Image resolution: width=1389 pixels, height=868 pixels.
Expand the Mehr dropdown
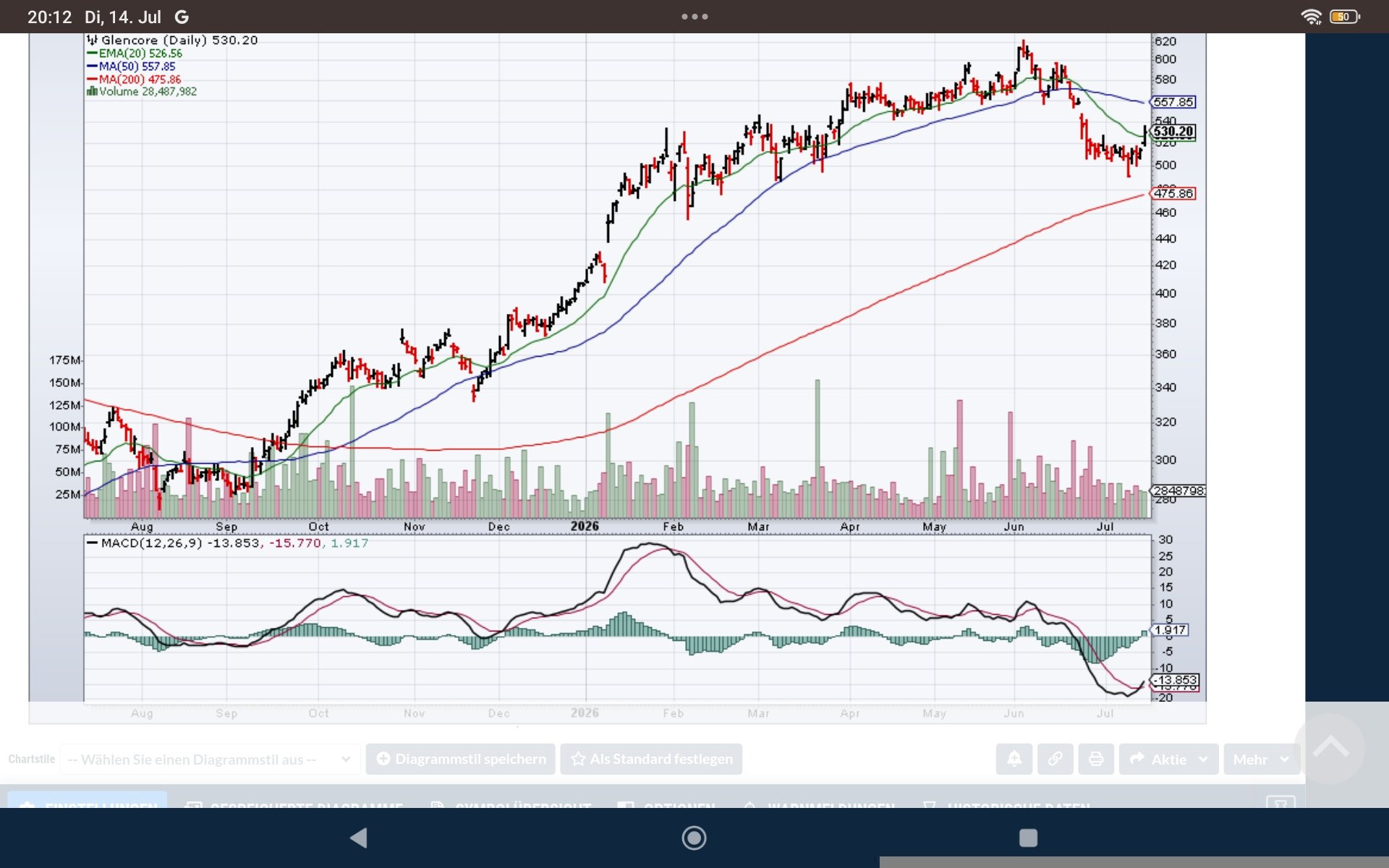[1261, 759]
